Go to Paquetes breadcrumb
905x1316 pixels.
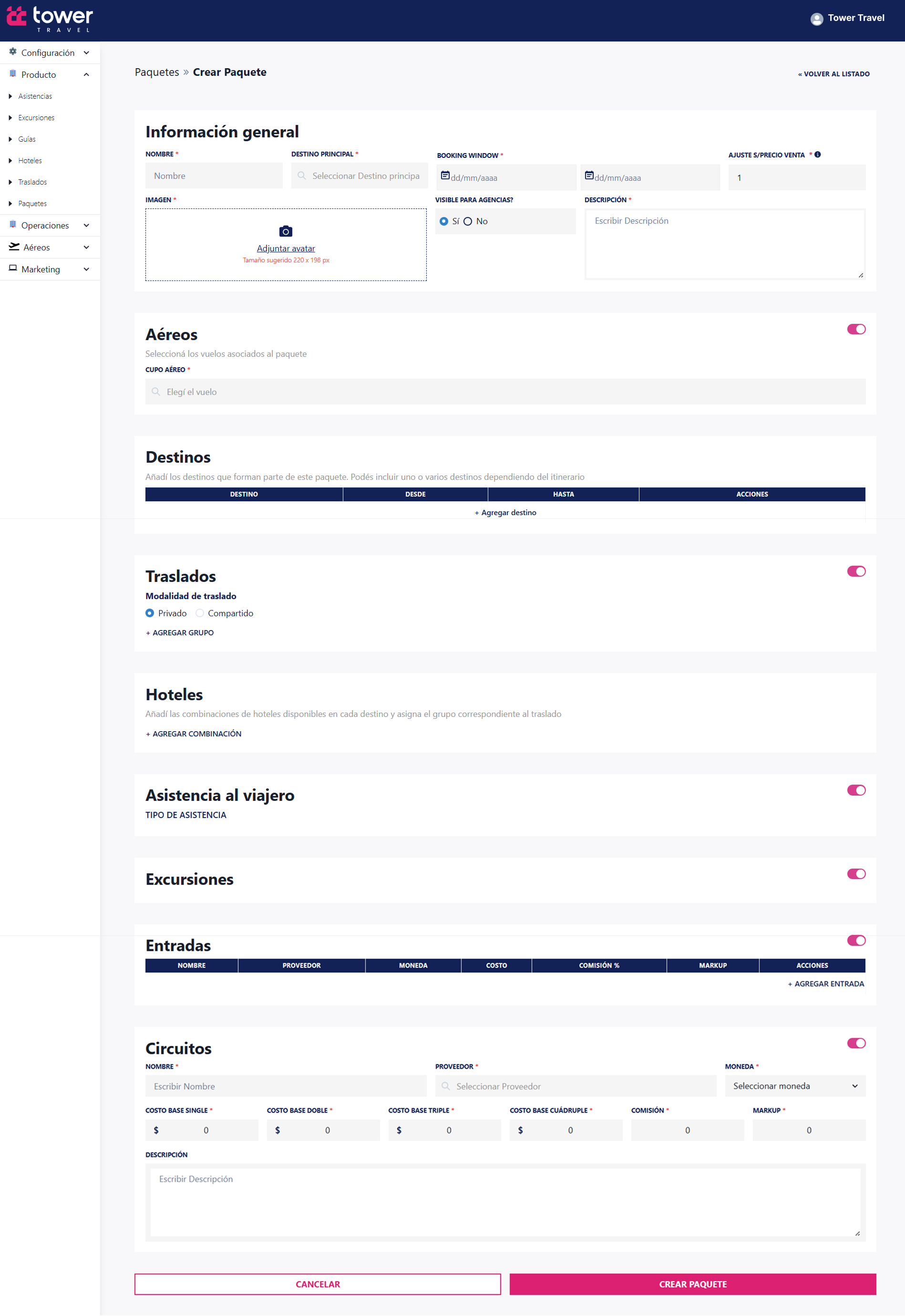[x=157, y=73]
